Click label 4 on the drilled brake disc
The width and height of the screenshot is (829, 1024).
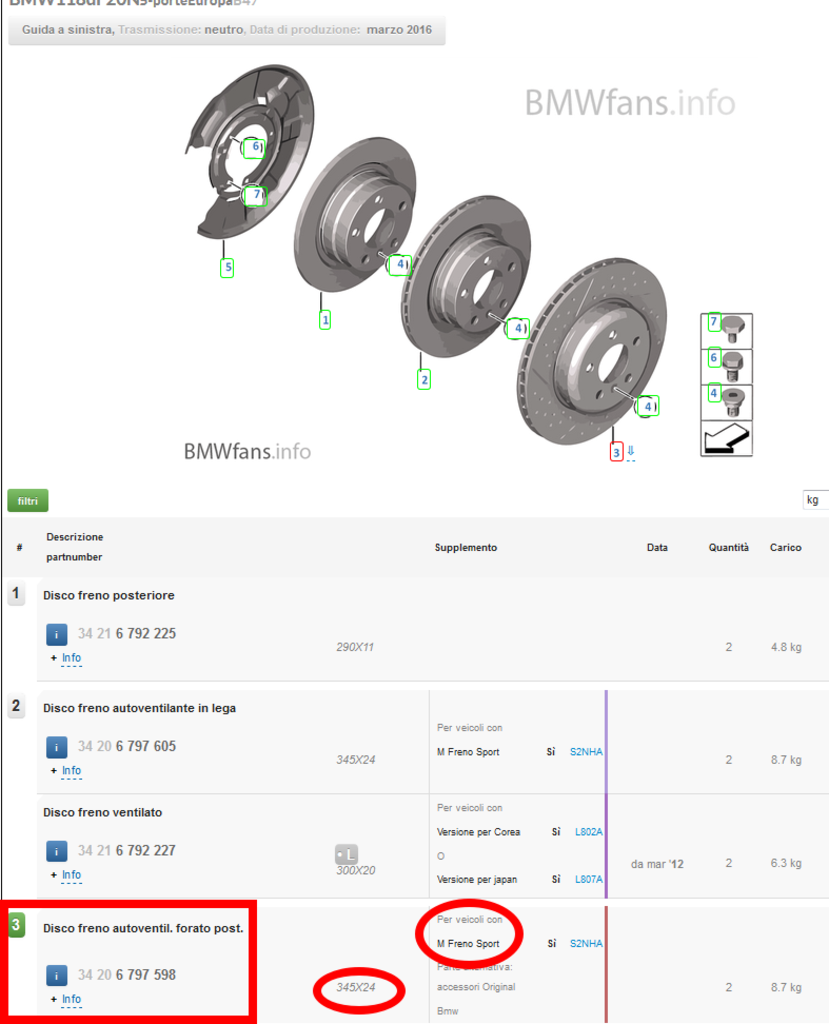pyautogui.click(x=647, y=406)
